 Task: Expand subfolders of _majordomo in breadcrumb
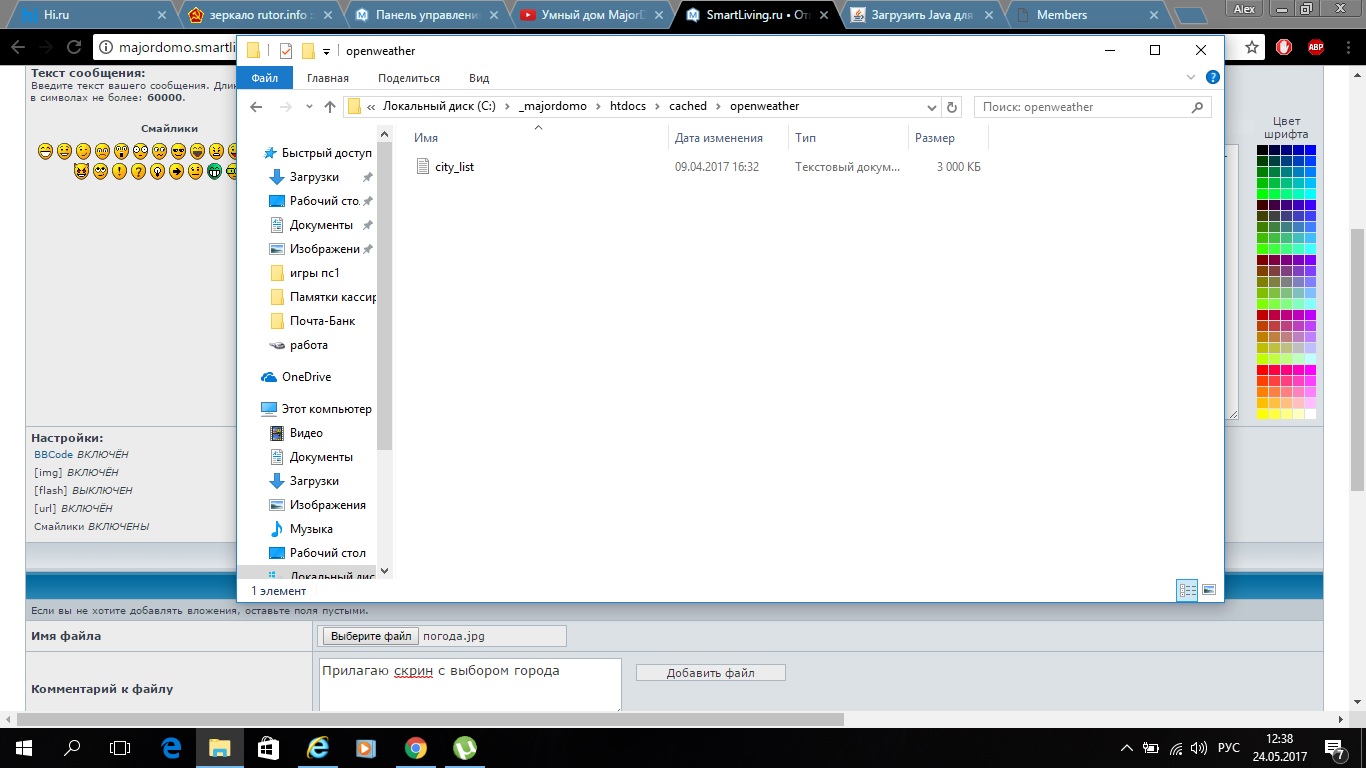598,107
